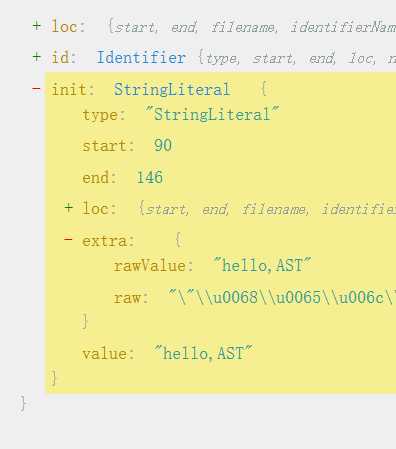This screenshot has height=449, width=396.
Task: Select the 'type:' property key
Action: [104, 115]
